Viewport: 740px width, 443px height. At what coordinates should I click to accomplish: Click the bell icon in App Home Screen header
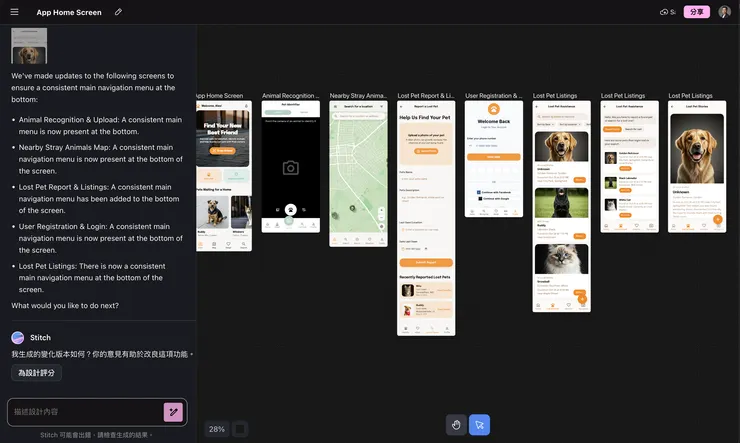246,106
